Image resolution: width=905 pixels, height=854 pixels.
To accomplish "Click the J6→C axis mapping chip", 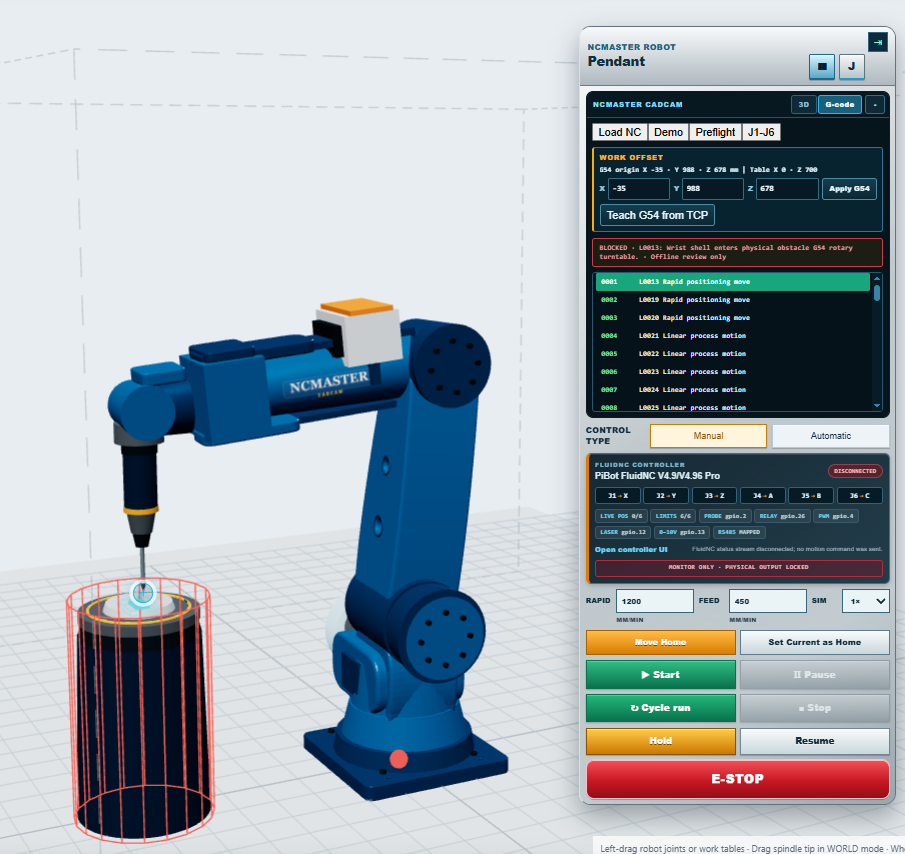I will (x=859, y=496).
